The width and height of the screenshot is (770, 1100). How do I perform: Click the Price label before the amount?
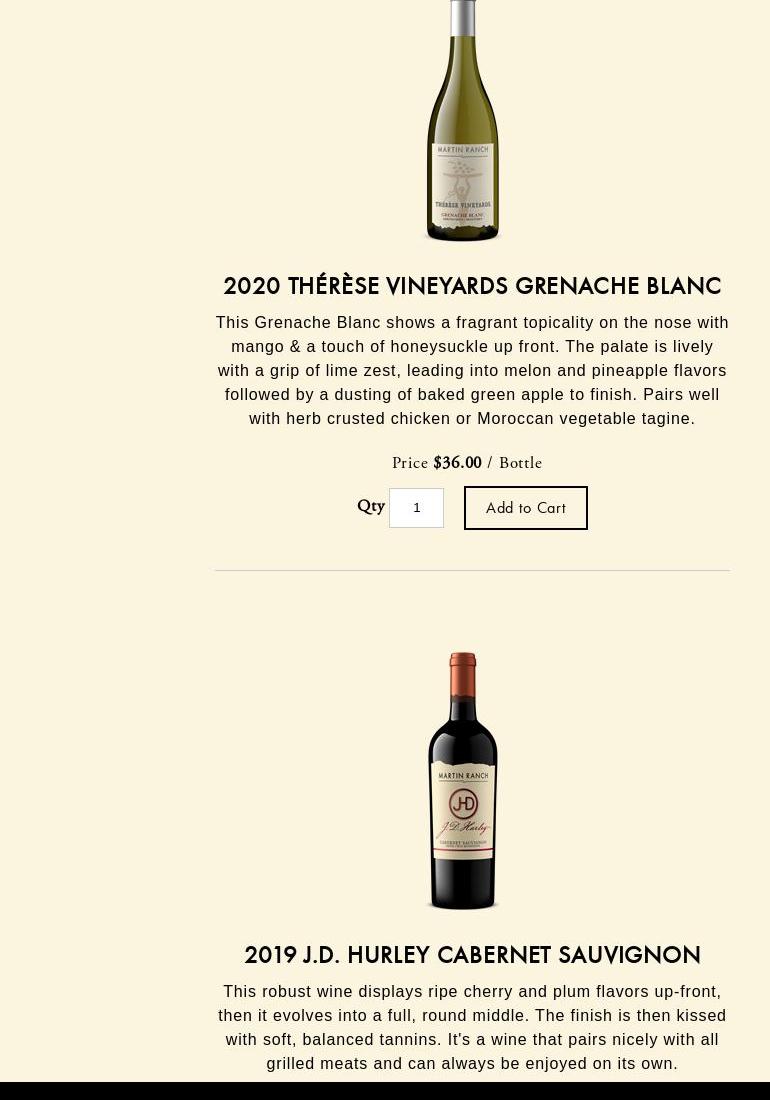pyautogui.click(x=410, y=463)
